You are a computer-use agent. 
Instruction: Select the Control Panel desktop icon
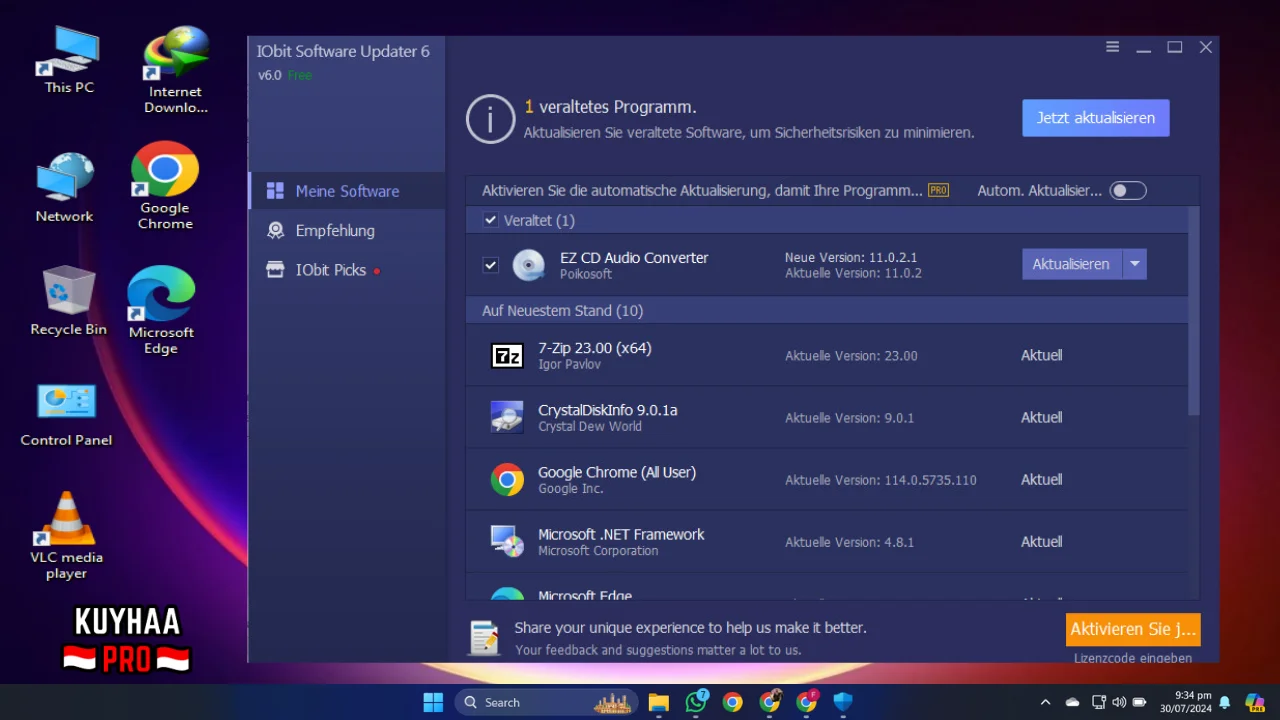coord(66,413)
